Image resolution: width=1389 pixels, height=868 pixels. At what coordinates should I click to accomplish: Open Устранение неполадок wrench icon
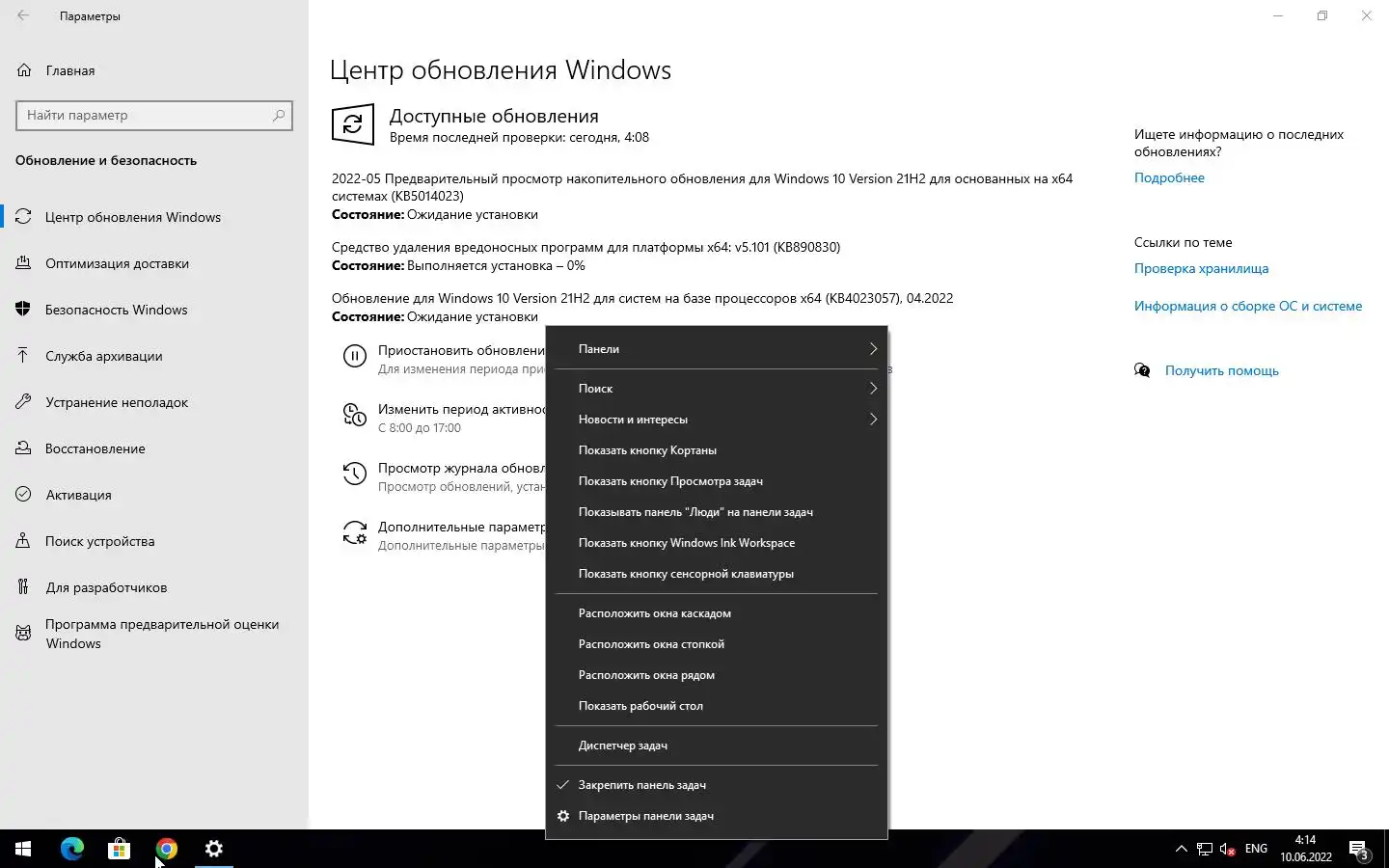pyautogui.click(x=23, y=402)
